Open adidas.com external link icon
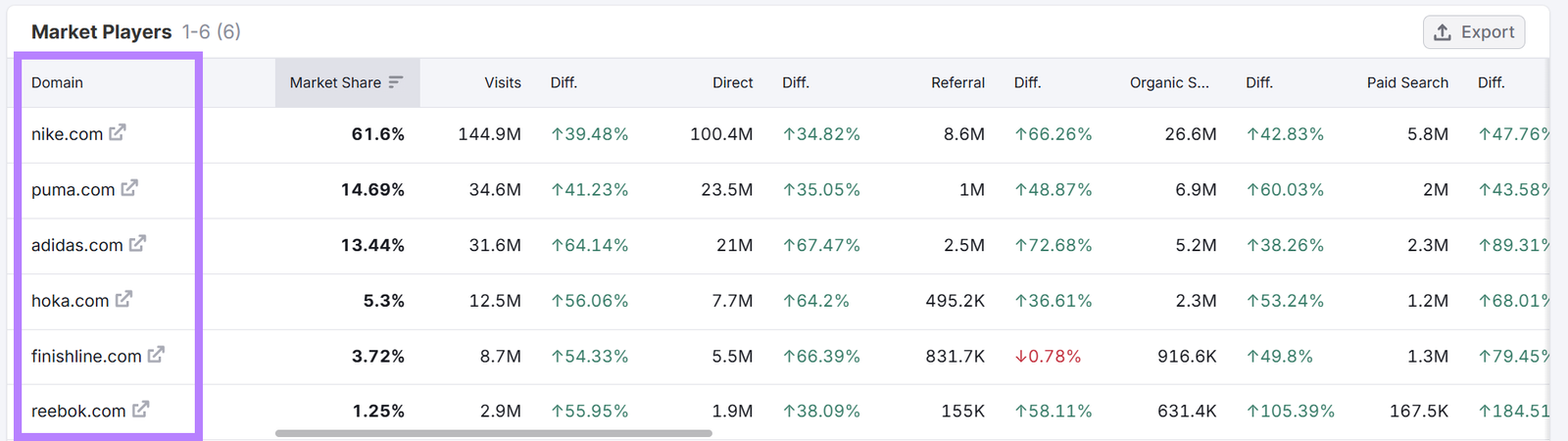 tap(137, 243)
